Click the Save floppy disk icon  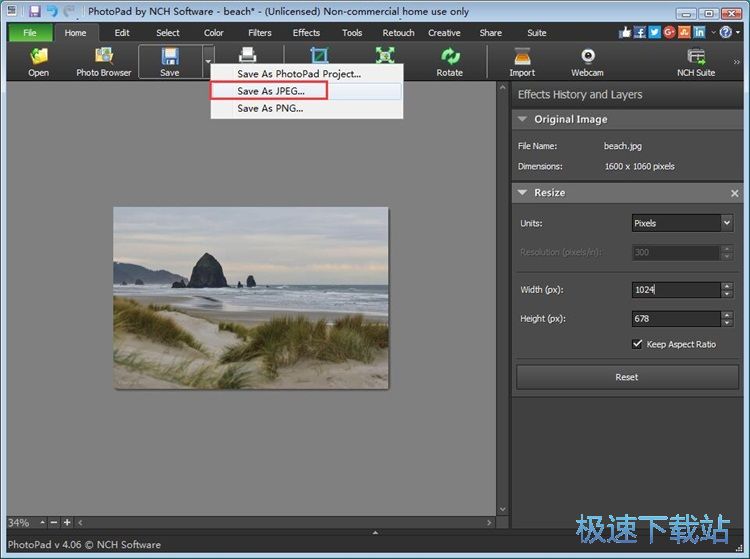coord(170,56)
